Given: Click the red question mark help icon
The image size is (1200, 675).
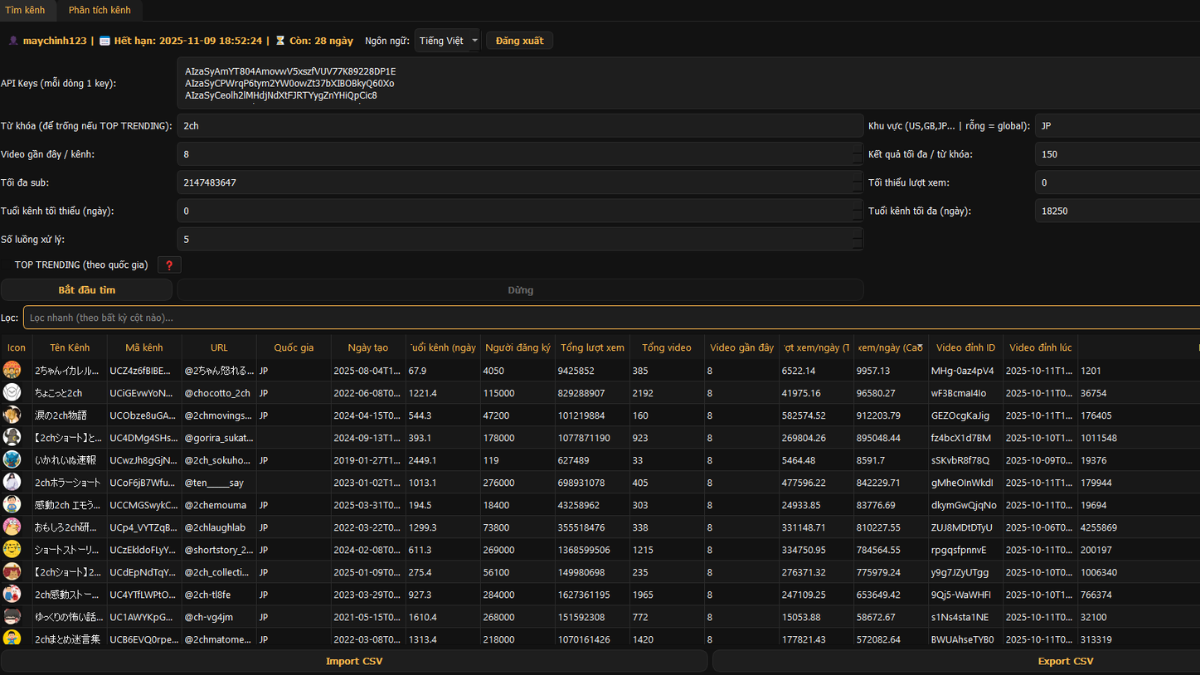Looking at the screenshot, I should click(169, 265).
